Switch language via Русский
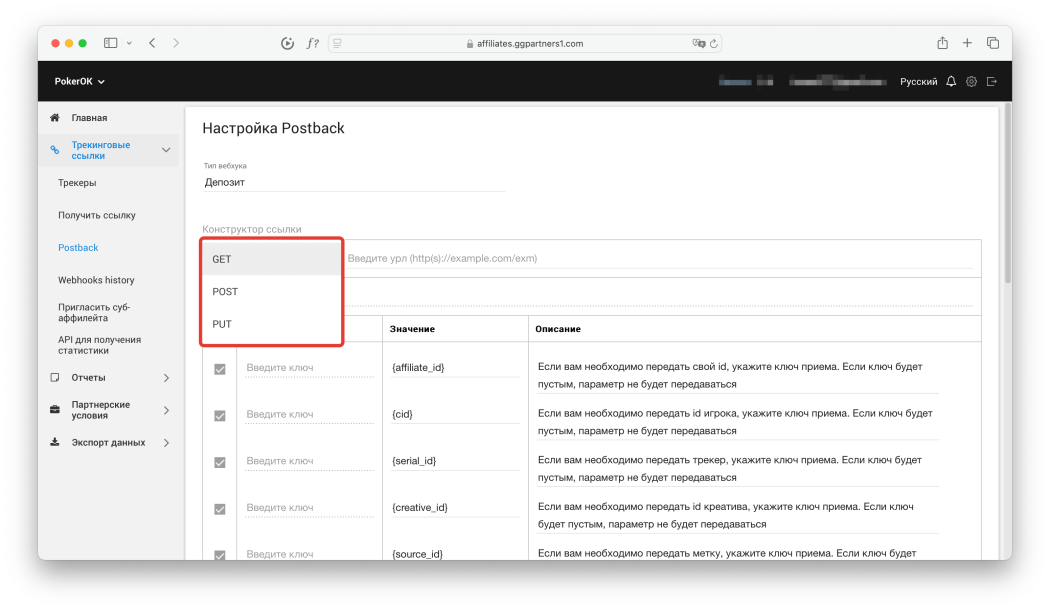The width and height of the screenshot is (1050, 610). 918,82
